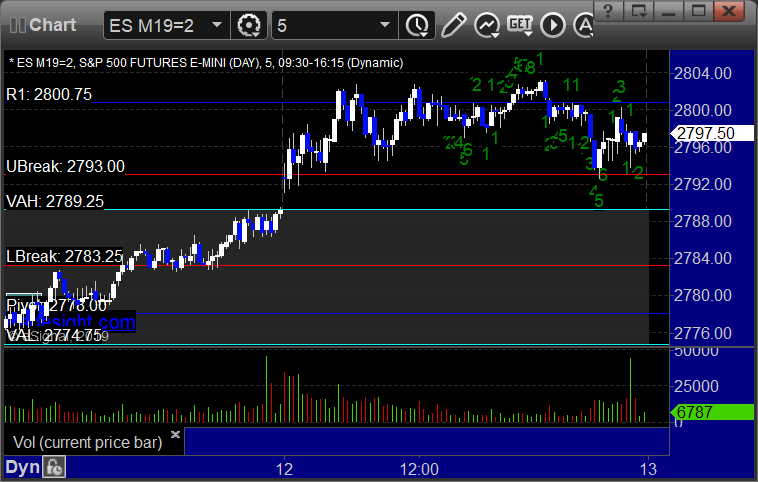This screenshot has width=758, height=482.
Task: Click the question mark help button
Action: coord(608,11)
